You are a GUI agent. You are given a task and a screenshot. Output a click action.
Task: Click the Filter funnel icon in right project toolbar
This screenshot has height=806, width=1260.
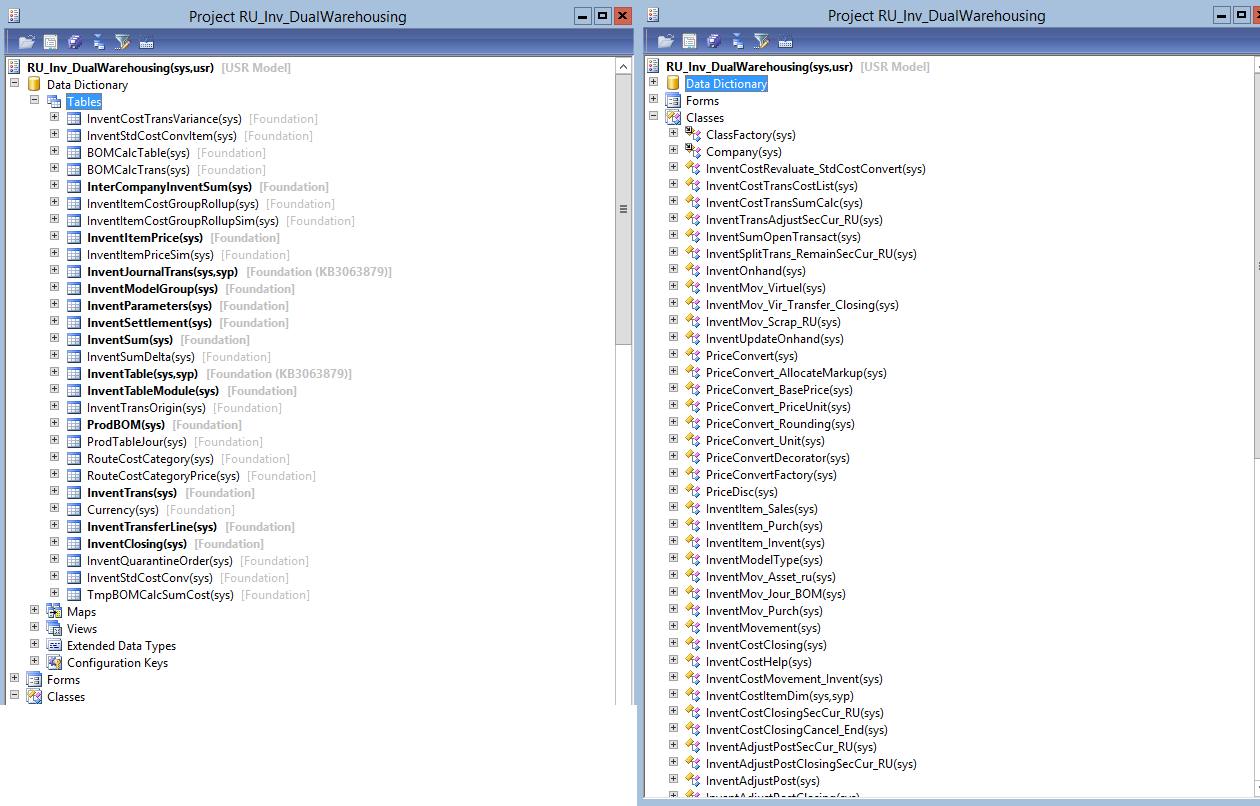(x=761, y=41)
